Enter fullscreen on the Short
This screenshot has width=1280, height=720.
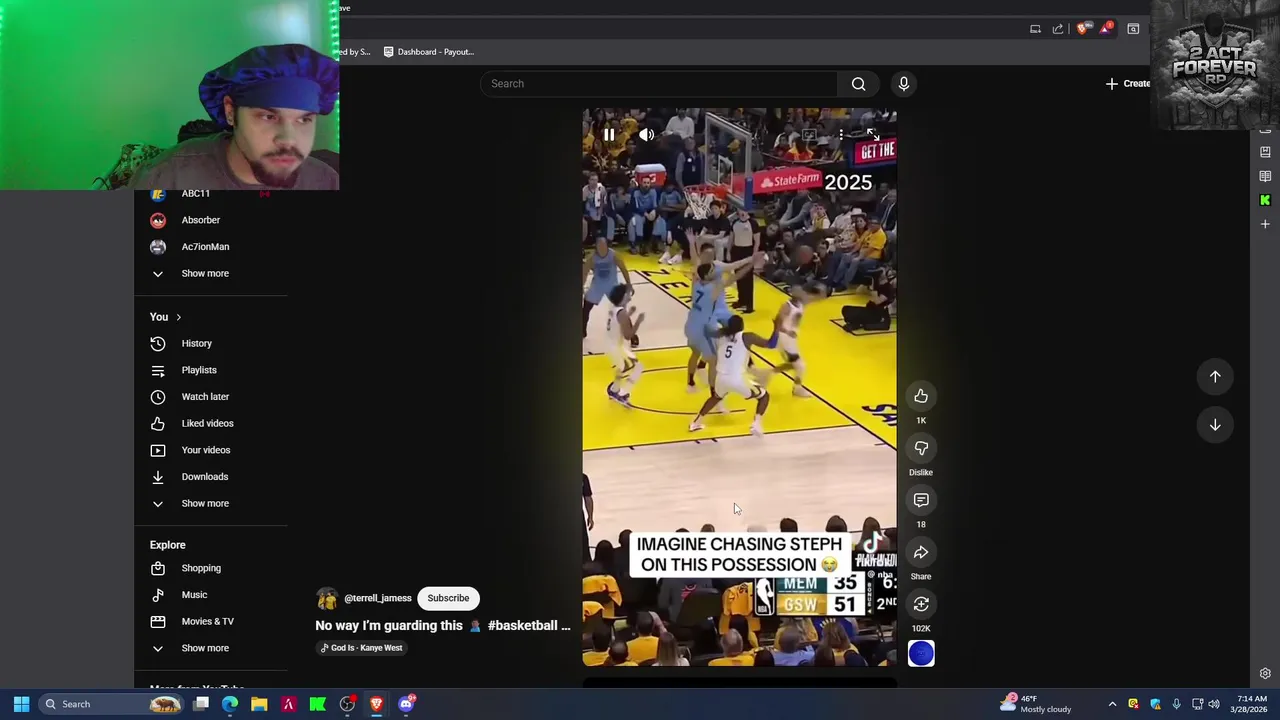tap(872, 134)
